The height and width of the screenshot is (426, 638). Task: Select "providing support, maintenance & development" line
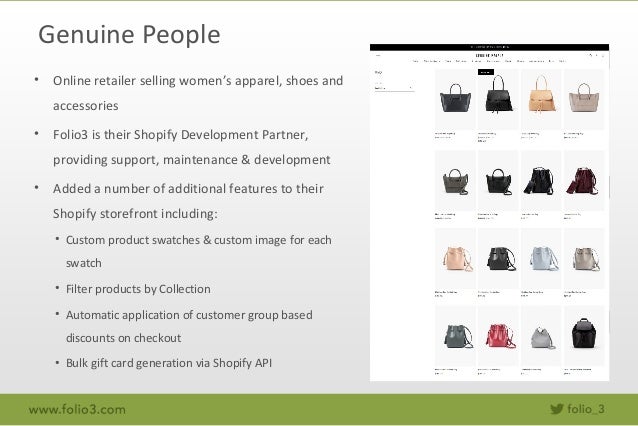191,159
